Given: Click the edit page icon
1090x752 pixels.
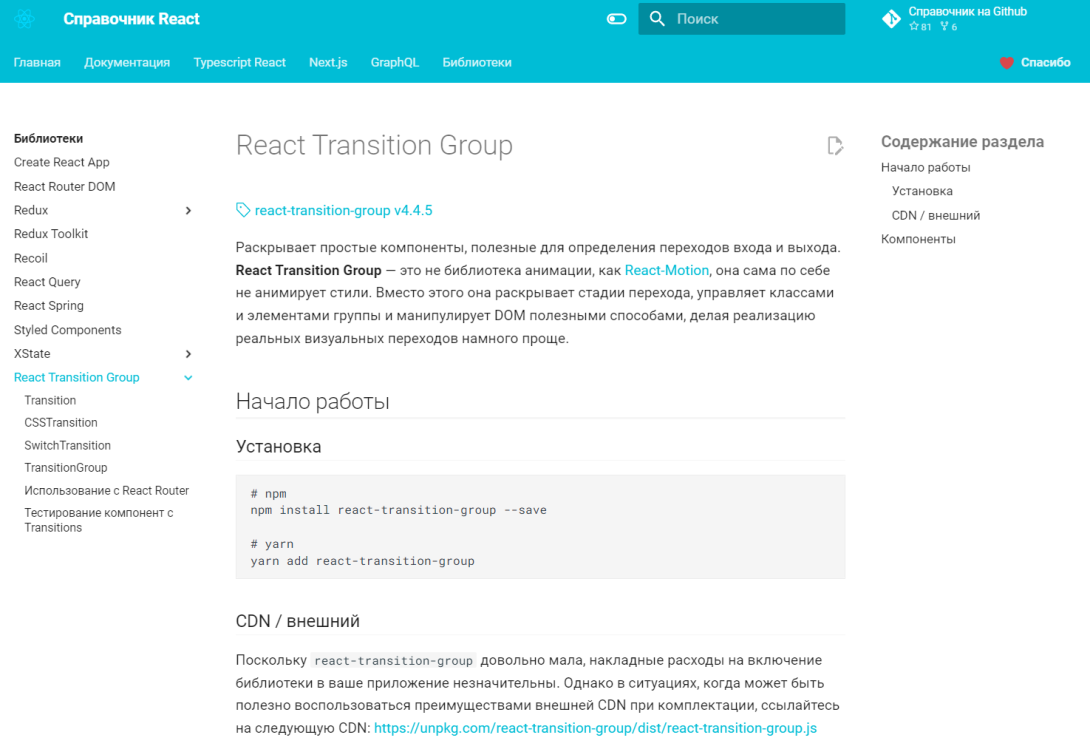Looking at the screenshot, I should [835, 145].
